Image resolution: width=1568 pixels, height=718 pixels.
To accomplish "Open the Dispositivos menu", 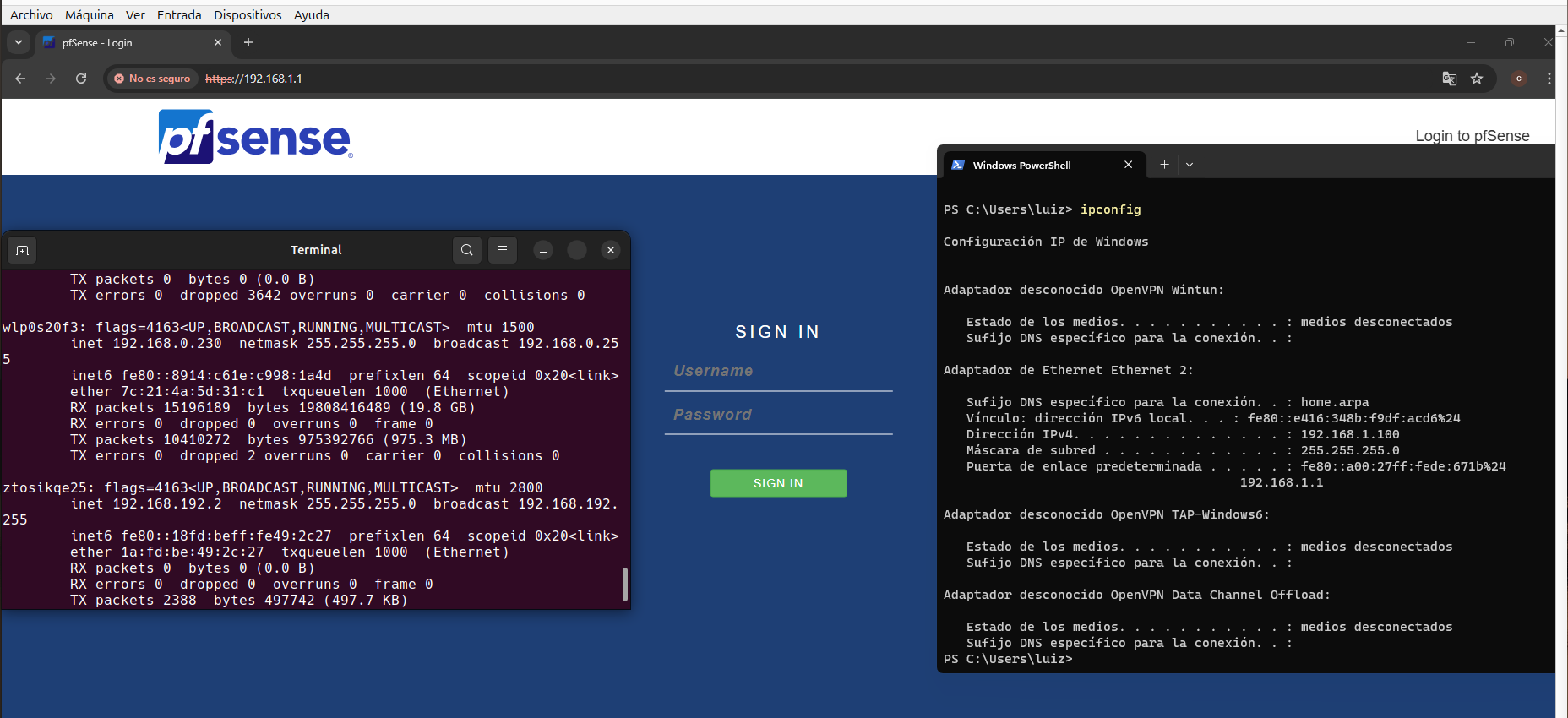I will click(x=248, y=15).
